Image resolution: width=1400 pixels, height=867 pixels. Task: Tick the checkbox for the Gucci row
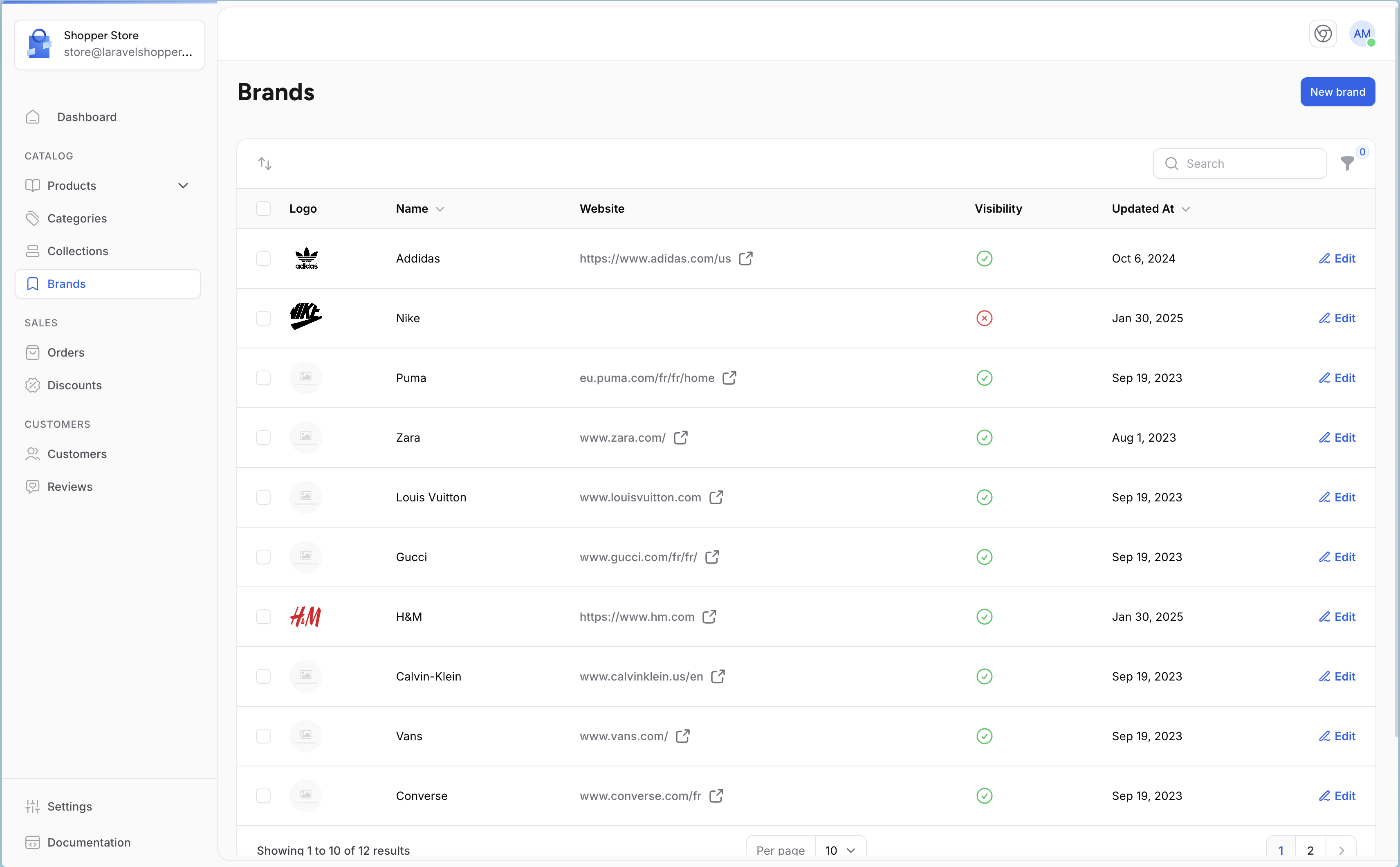263,557
